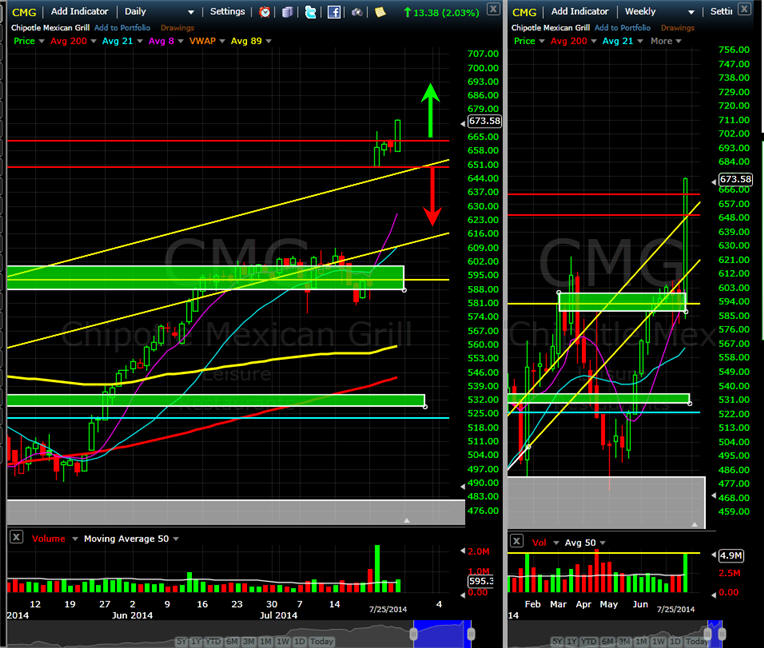Open Settings on daily chart

click(228, 11)
